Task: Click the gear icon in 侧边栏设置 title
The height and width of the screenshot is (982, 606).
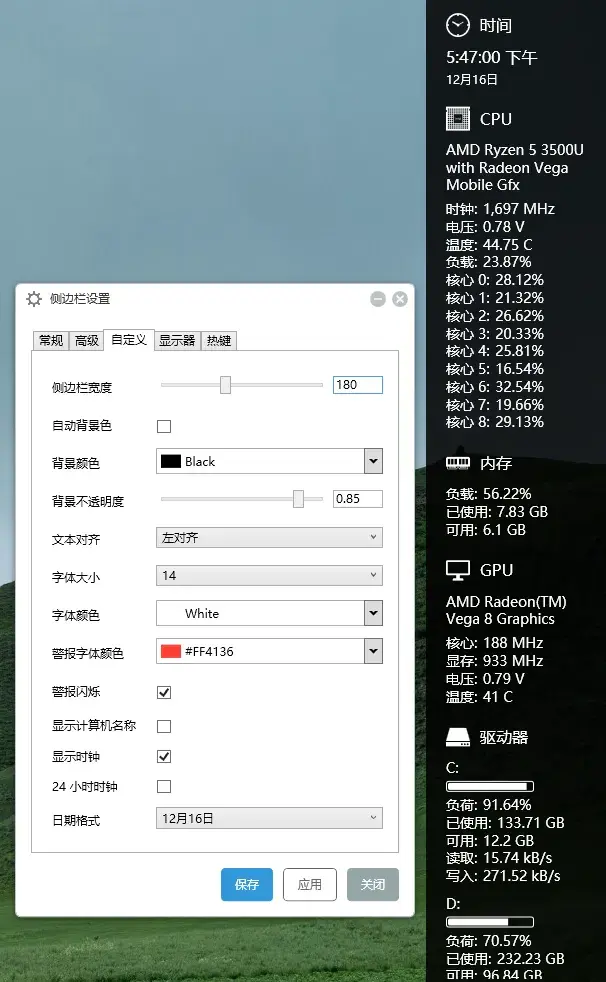Action: tap(34, 299)
